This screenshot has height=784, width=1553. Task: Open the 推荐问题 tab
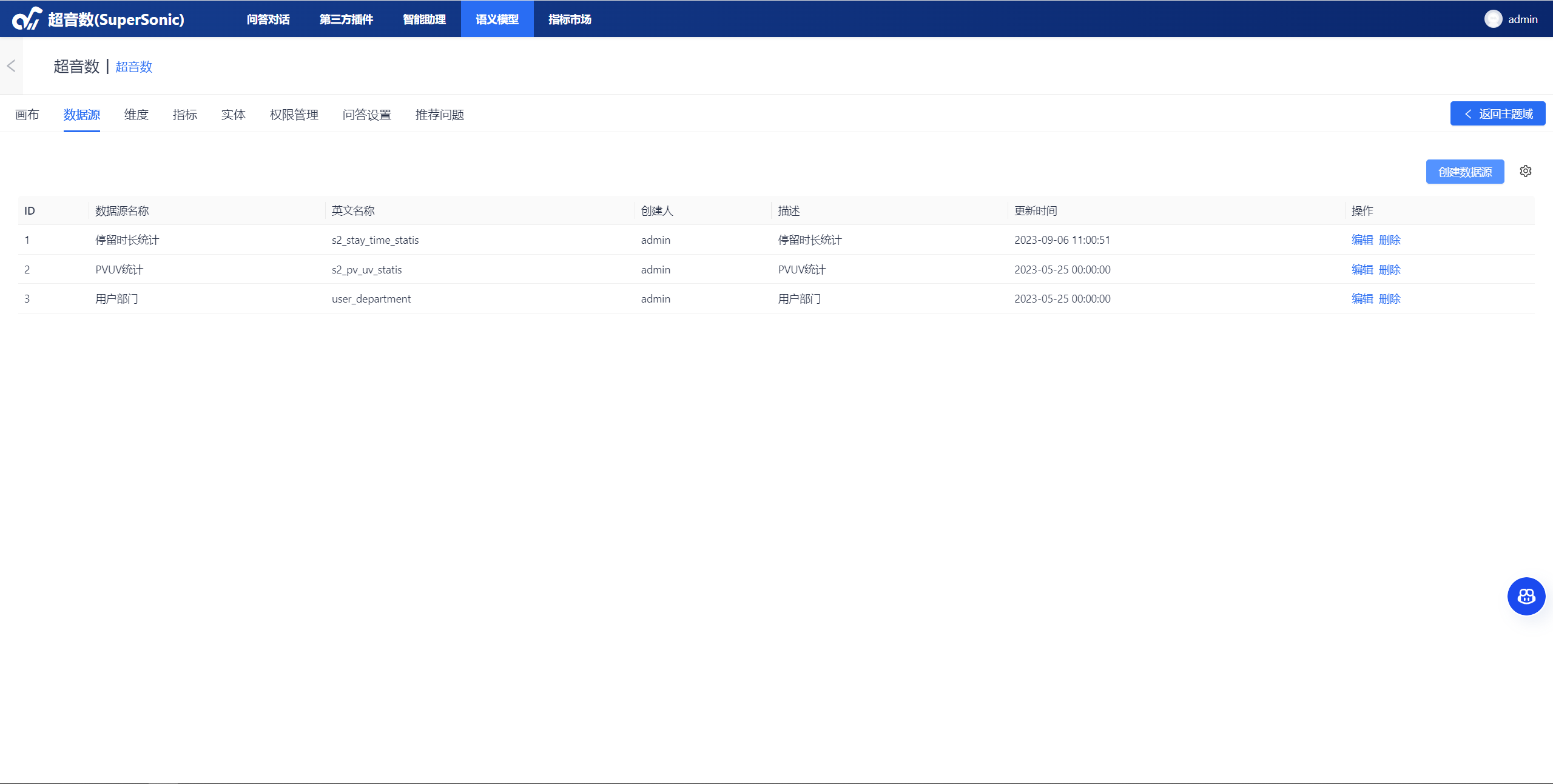pos(440,115)
